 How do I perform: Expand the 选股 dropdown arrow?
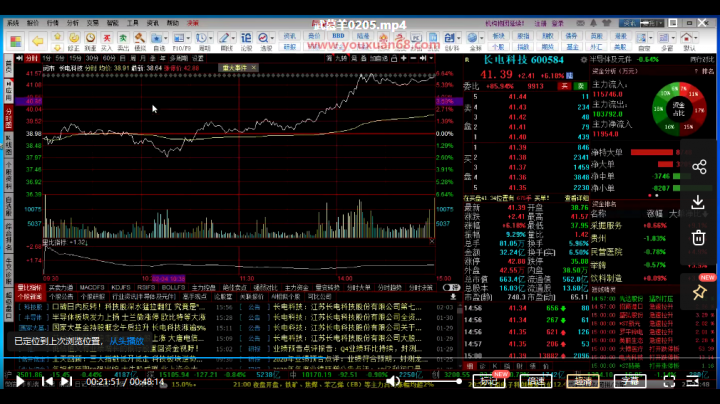pos(272,39)
